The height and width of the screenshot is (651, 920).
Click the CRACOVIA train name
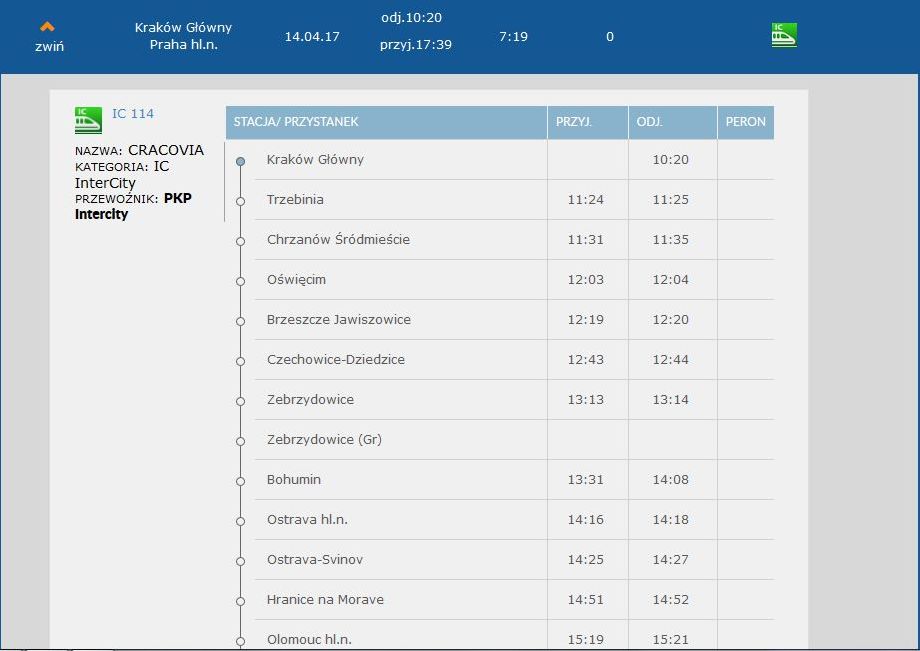(x=166, y=150)
